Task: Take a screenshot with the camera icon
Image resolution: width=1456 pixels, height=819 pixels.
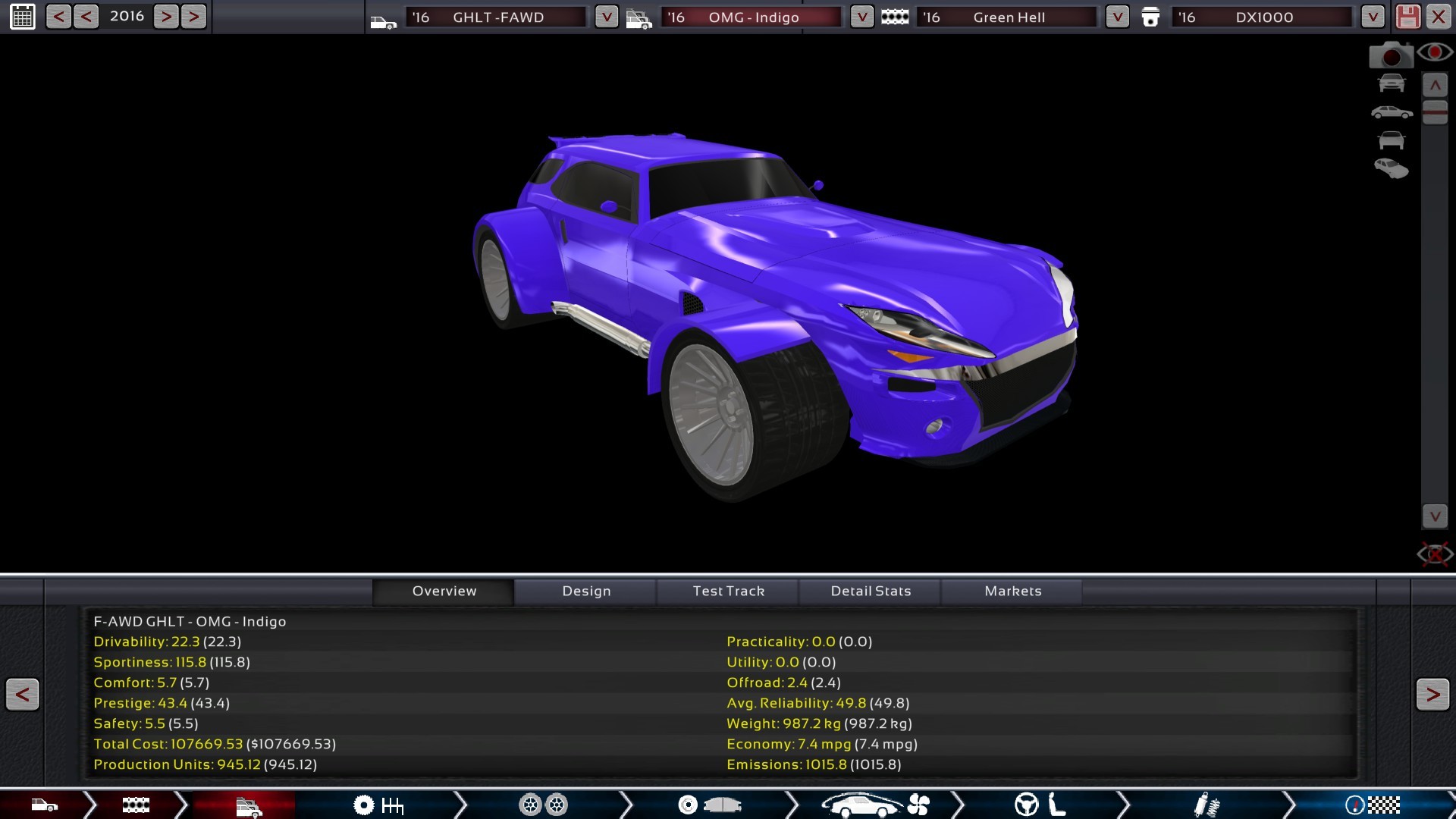Action: (x=1390, y=55)
